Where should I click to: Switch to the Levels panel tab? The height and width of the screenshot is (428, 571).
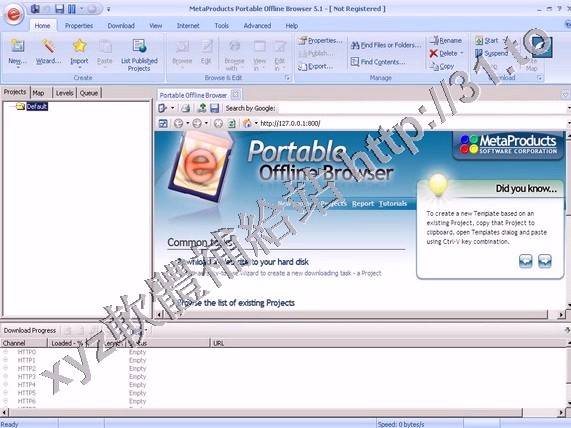click(x=64, y=93)
